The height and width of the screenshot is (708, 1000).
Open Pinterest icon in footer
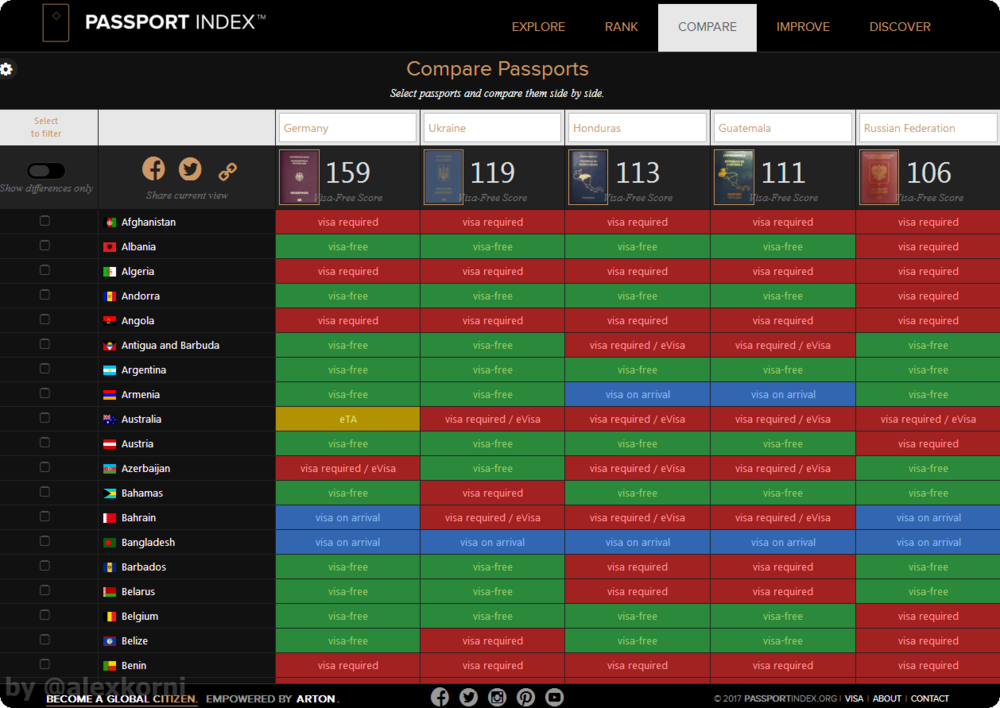click(x=526, y=697)
